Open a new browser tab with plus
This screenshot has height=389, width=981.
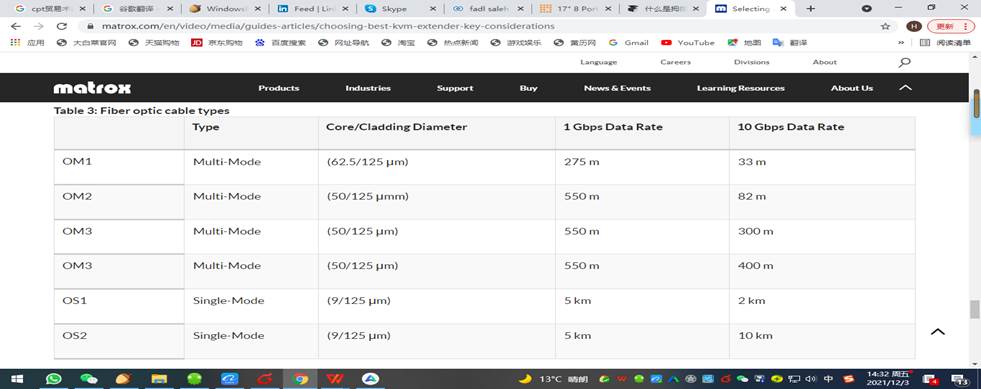(x=811, y=9)
